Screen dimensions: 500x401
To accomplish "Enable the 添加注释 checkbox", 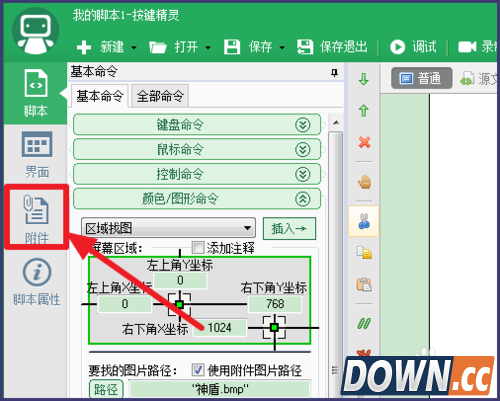I will click(x=198, y=248).
